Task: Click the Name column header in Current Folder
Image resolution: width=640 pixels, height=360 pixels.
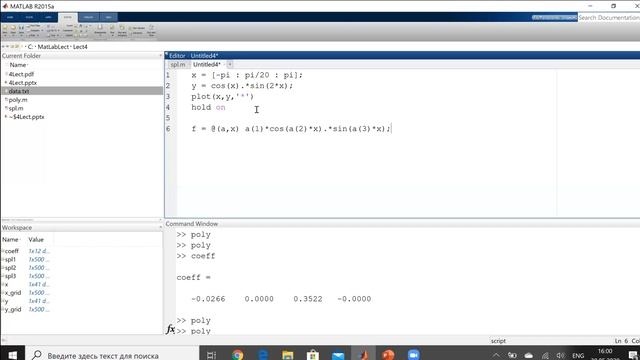Action: pyautogui.click(x=18, y=65)
